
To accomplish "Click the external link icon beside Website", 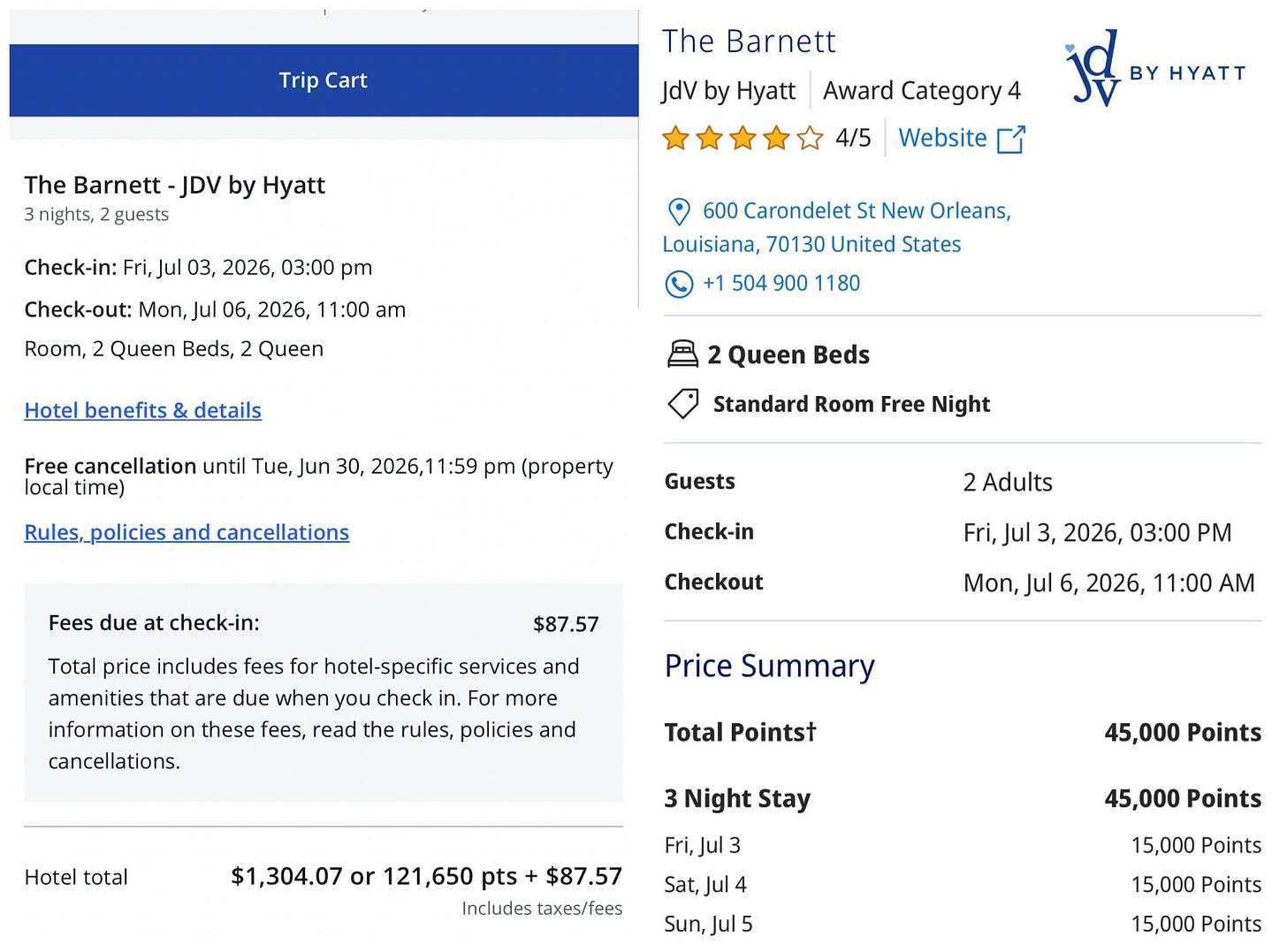I will [x=1010, y=140].
